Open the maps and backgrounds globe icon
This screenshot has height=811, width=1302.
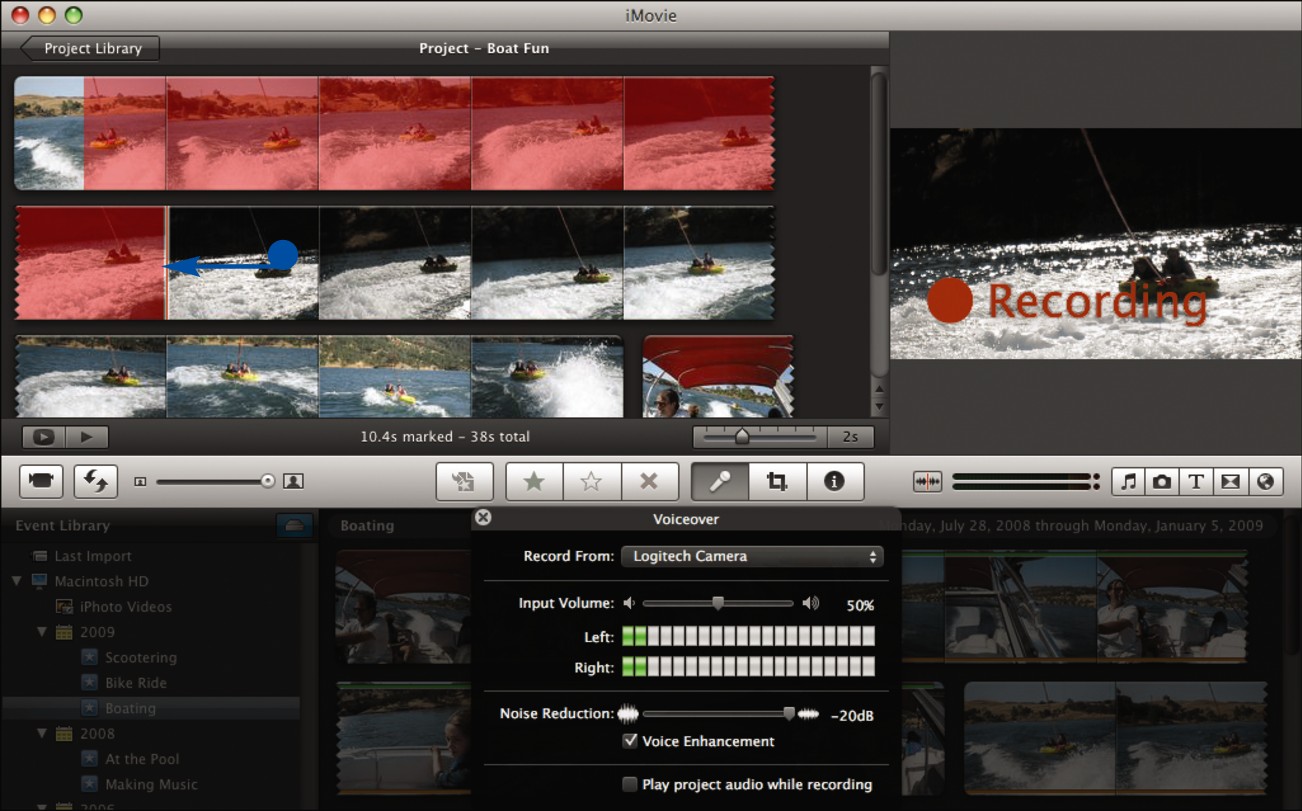point(1265,481)
